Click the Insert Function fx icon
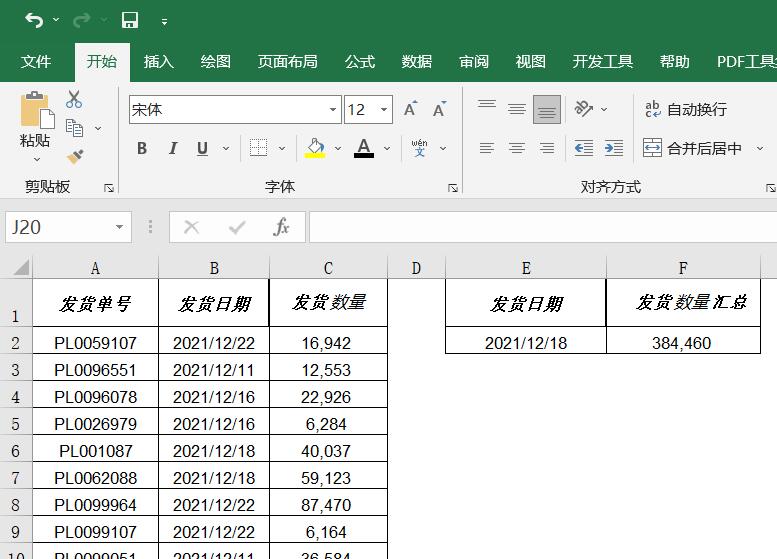This screenshot has width=777, height=559. pyautogui.click(x=281, y=227)
